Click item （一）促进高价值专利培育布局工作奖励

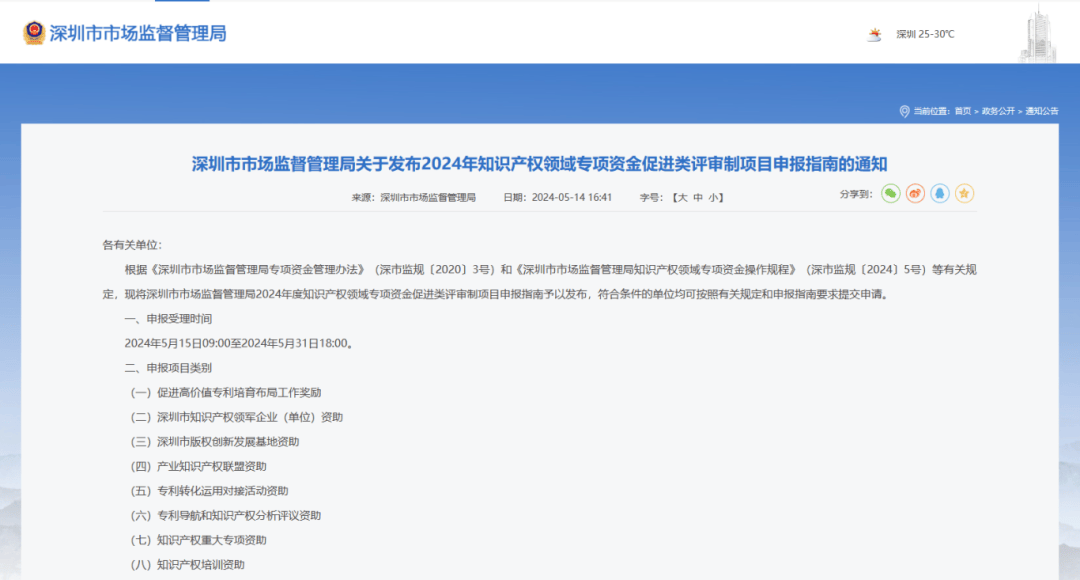click(x=226, y=393)
